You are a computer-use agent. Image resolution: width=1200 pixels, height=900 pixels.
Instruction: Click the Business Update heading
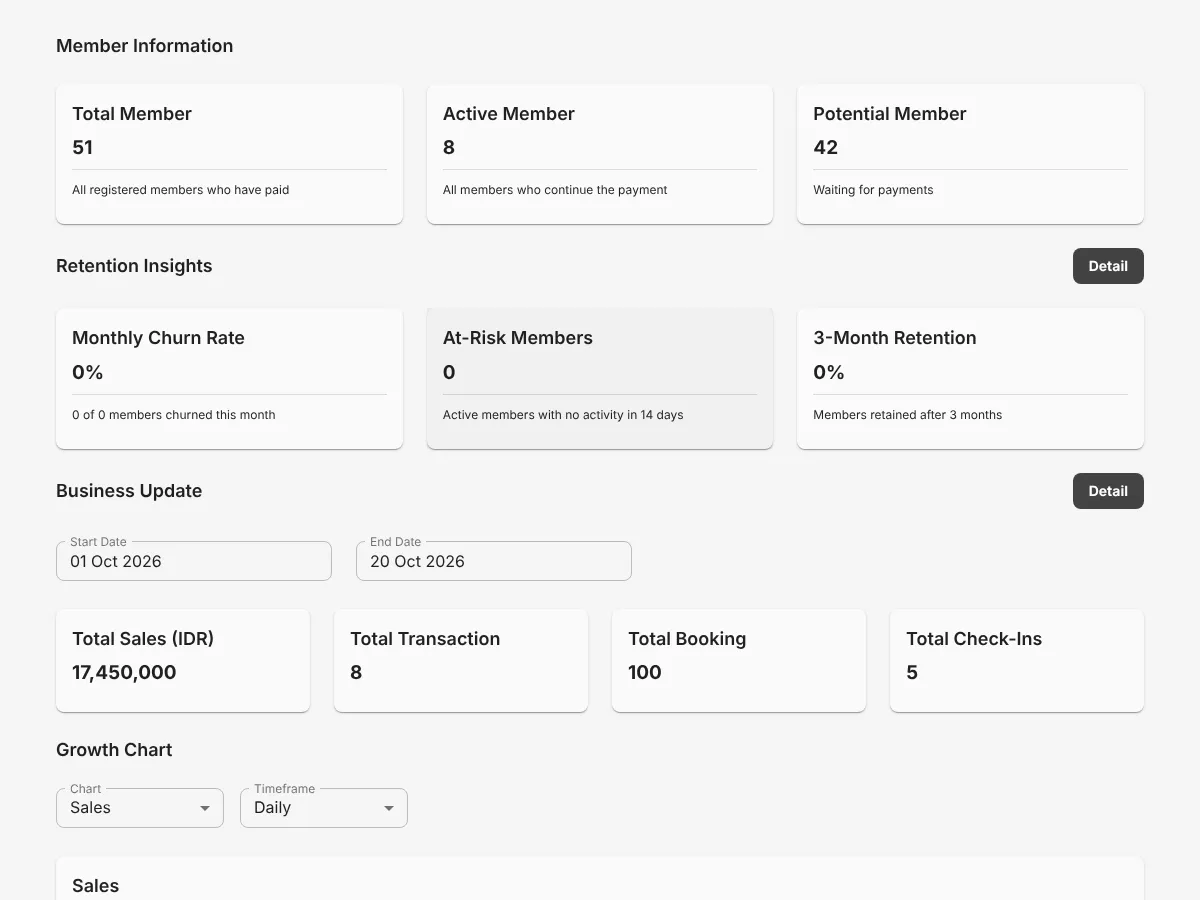coord(129,491)
